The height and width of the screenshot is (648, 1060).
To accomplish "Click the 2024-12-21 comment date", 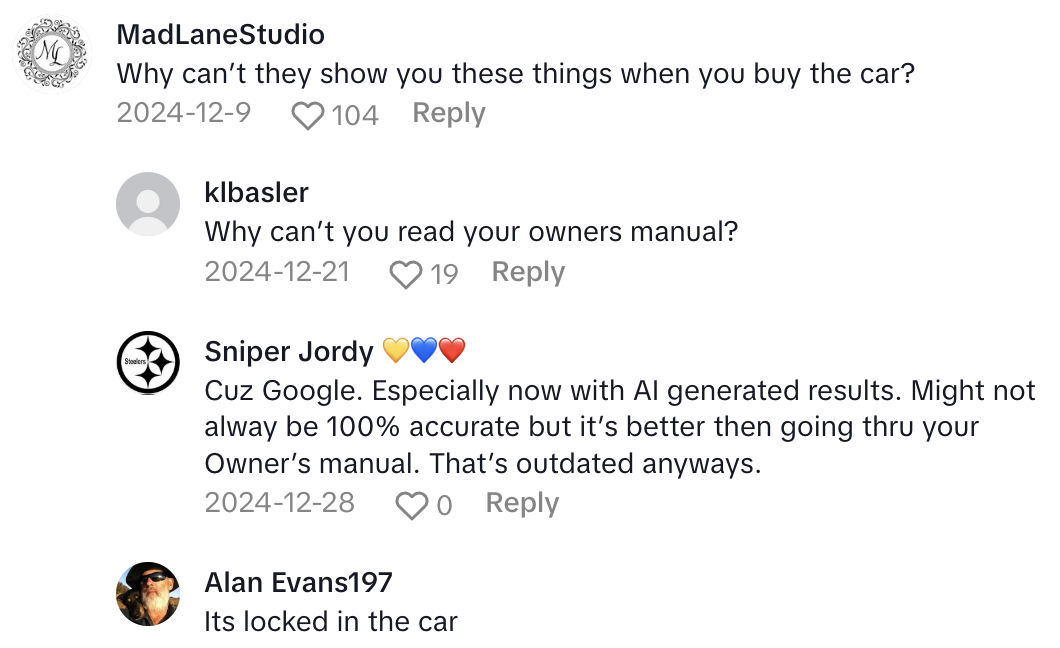I will 277,272.
